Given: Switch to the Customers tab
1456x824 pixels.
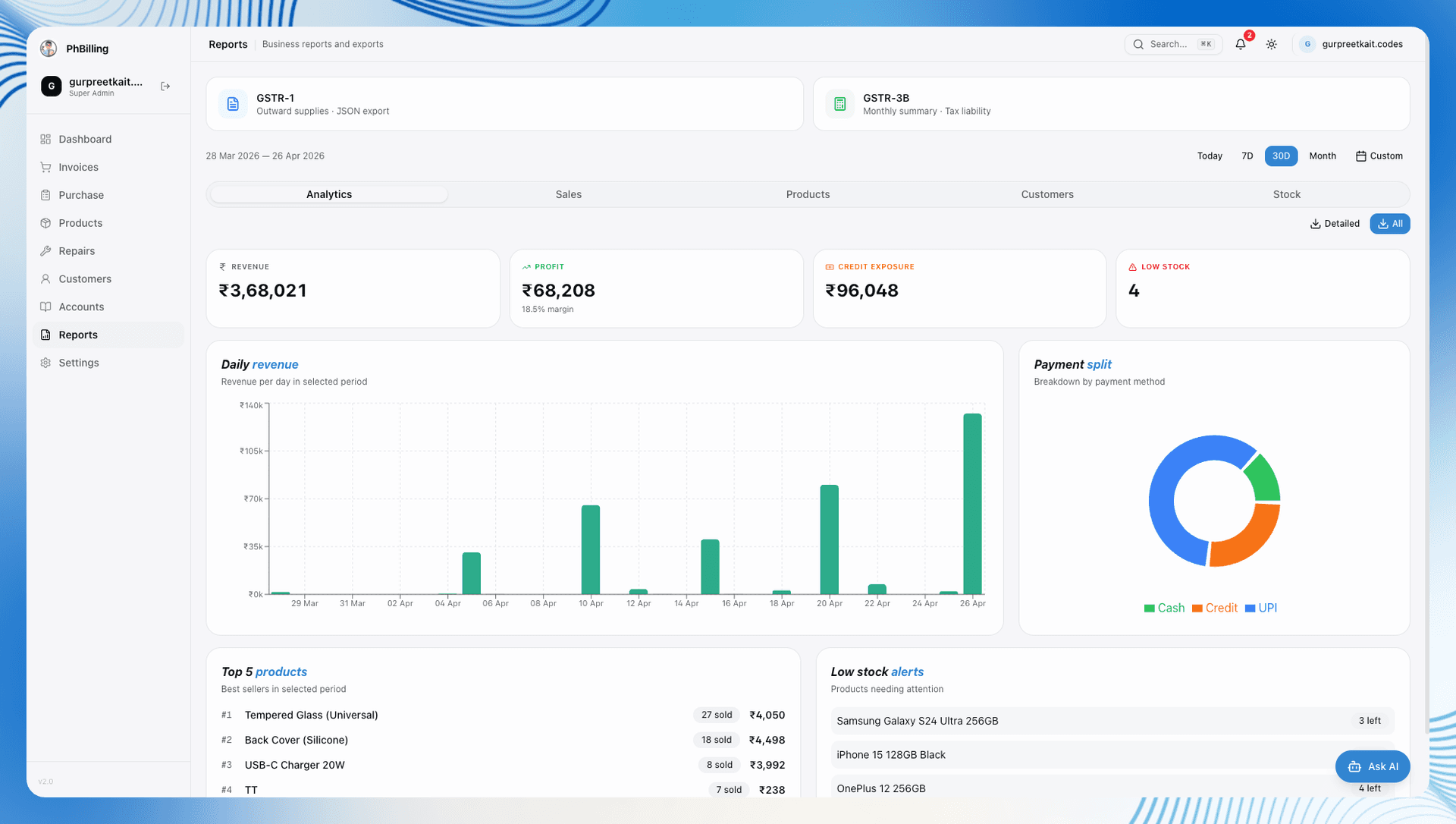Looking at the screenshot, I should [1047, 194].
